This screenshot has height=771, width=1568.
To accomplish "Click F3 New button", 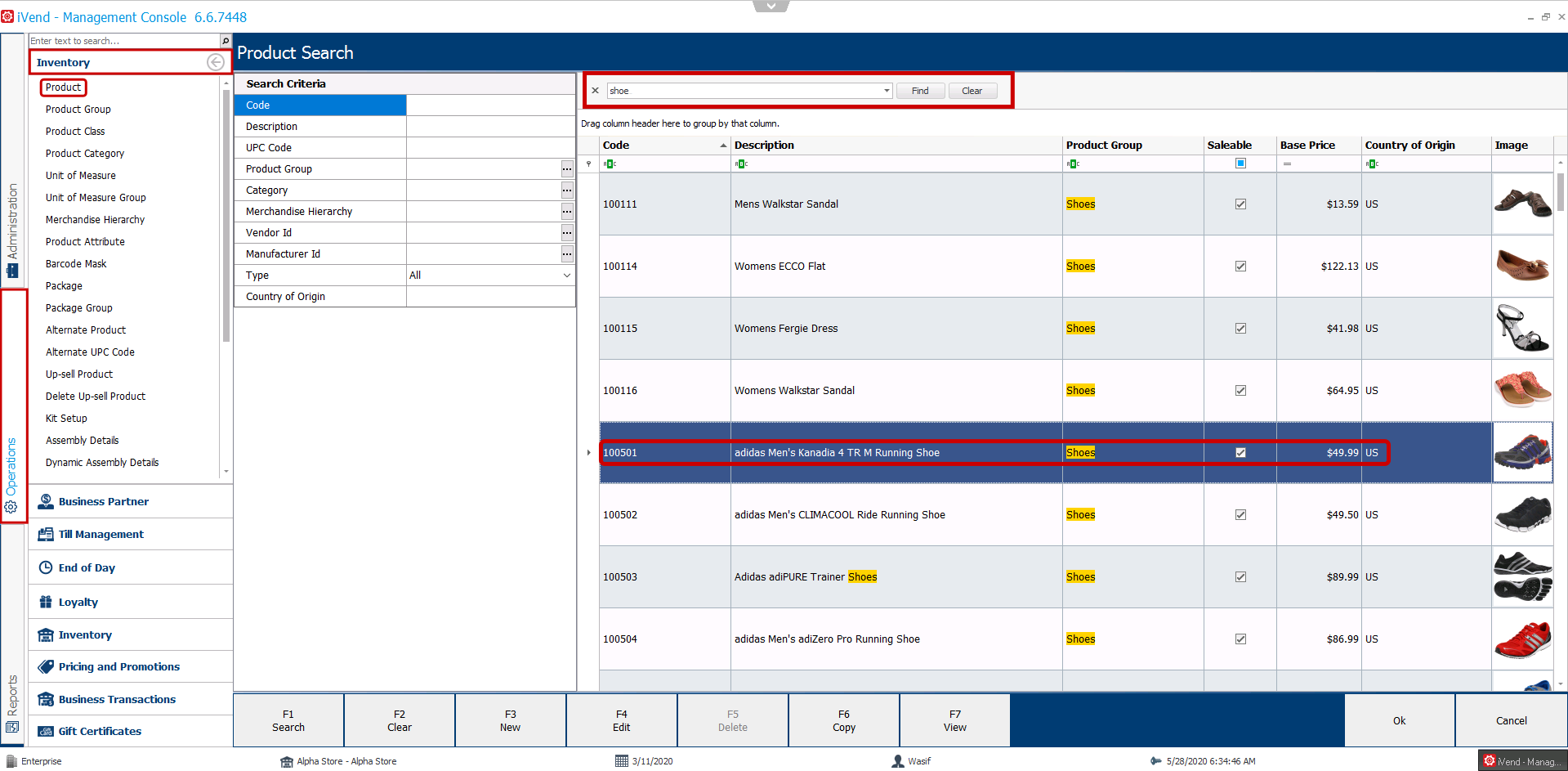I will (x=511, y=720).
